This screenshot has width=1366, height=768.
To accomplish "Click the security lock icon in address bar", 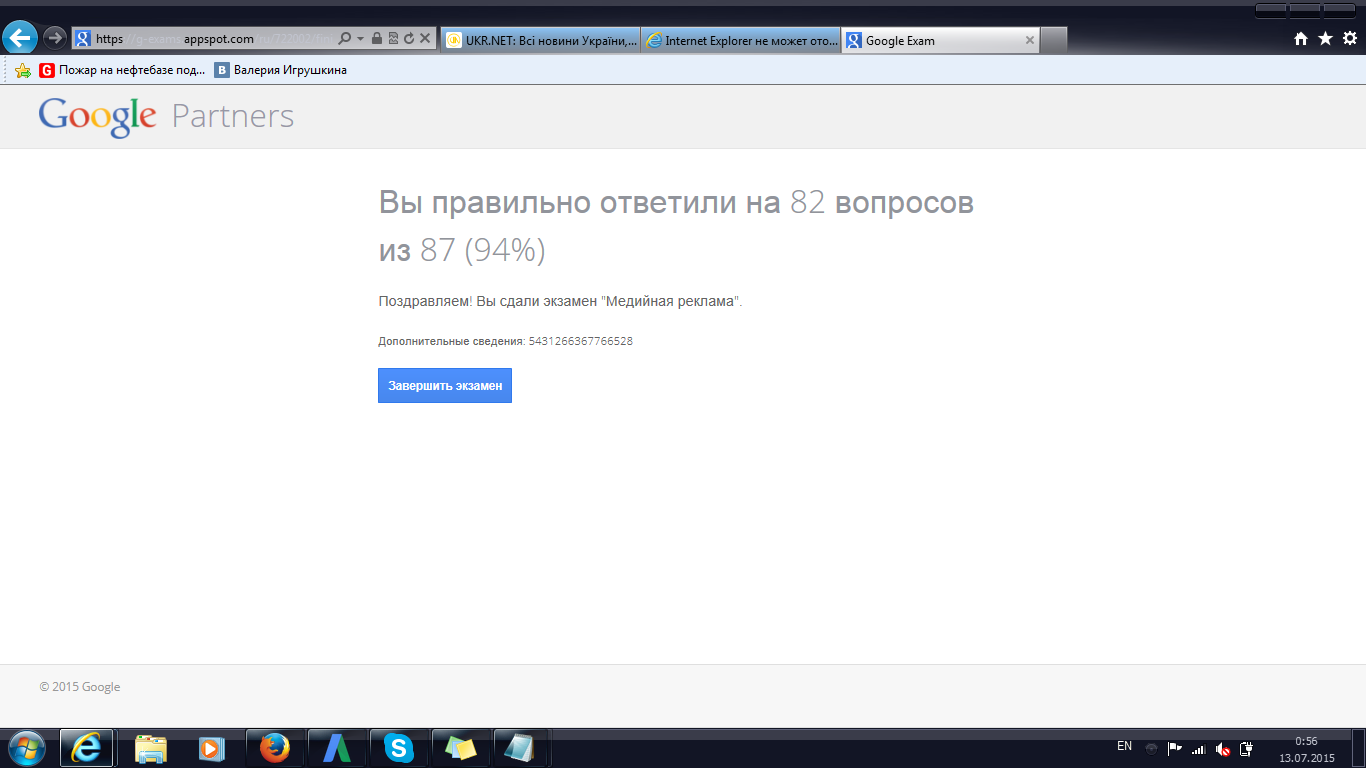I will 376,39.
